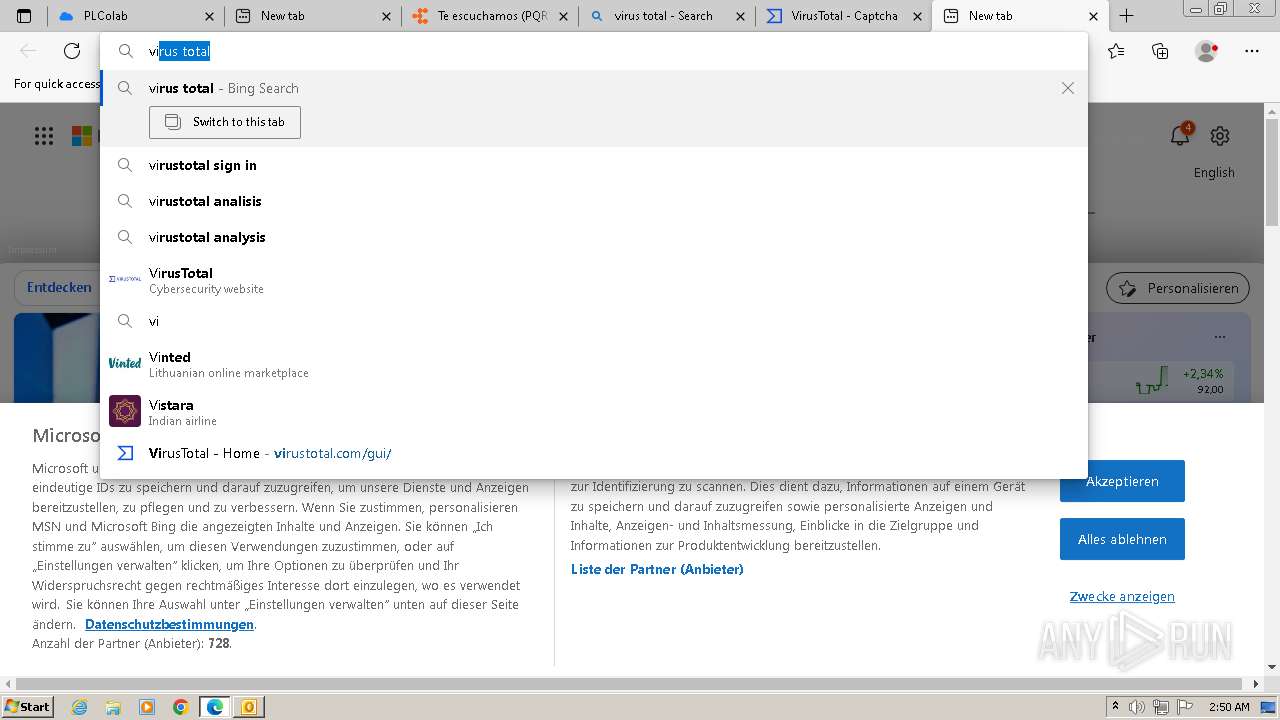
Task: Select 'virus total - Bing Search' suggestion
Action: (594, 88)
